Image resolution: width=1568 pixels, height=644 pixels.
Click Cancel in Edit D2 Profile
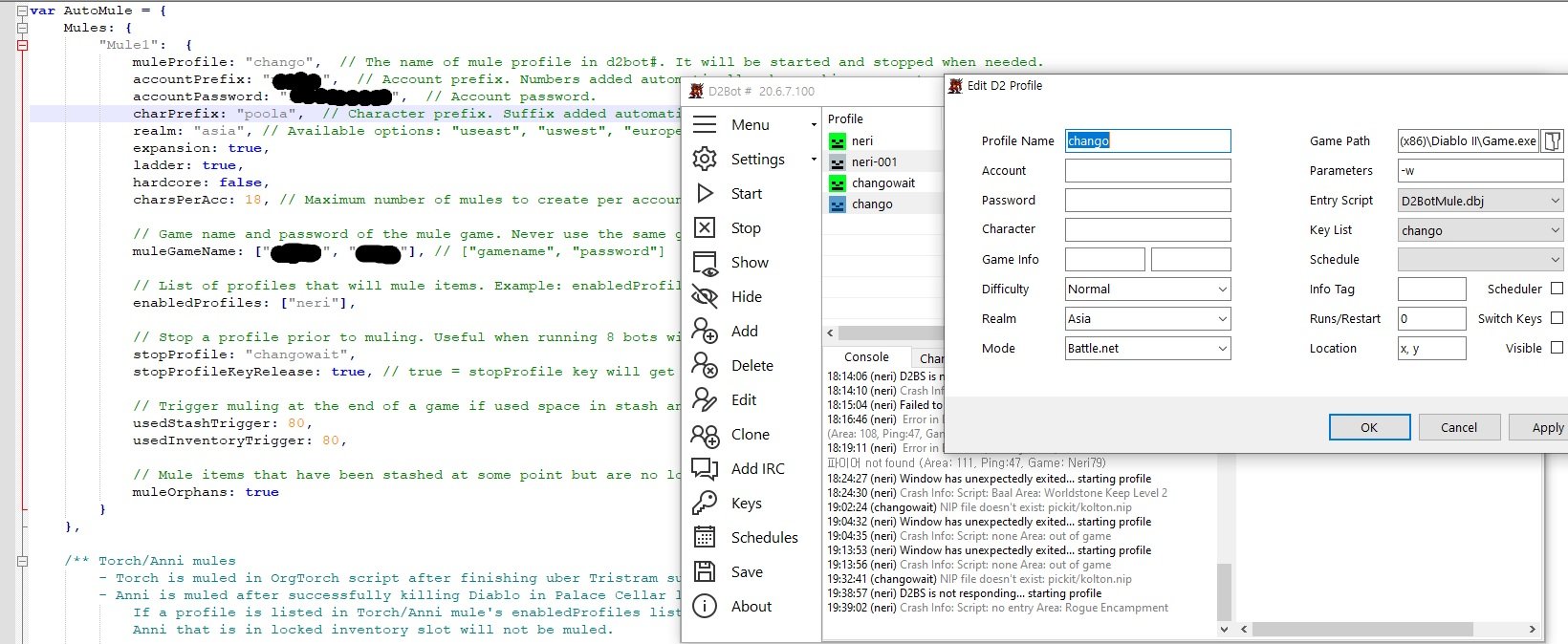tap(1459, 427)
